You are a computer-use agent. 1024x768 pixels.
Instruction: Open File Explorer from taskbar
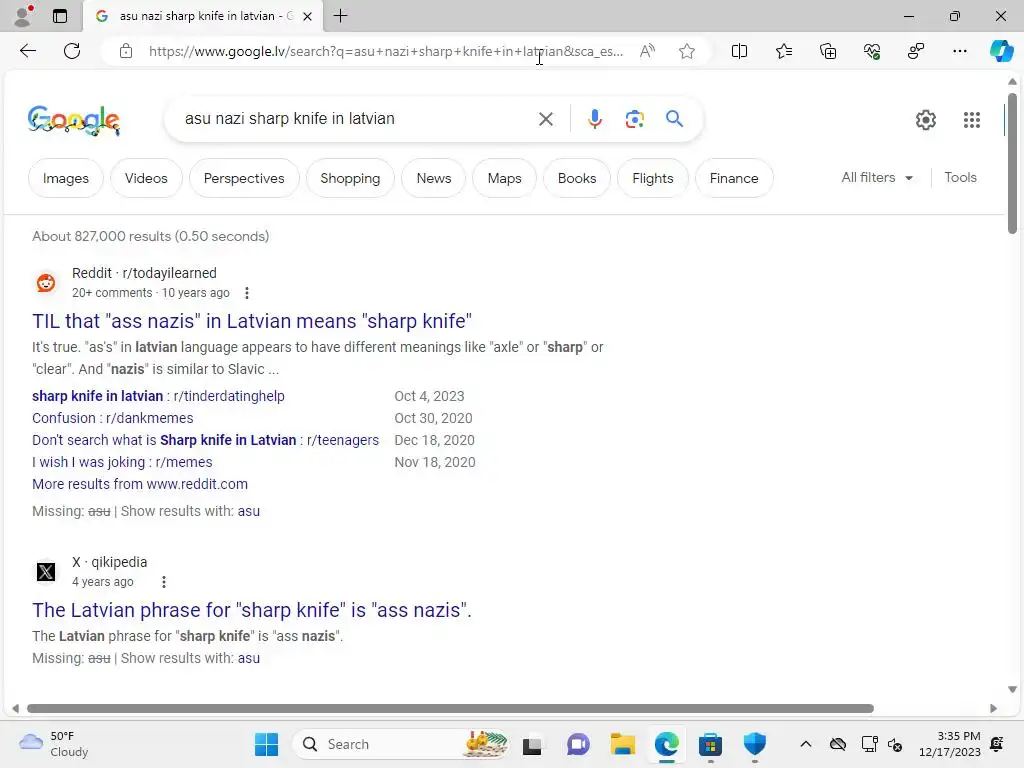[622, 744]
